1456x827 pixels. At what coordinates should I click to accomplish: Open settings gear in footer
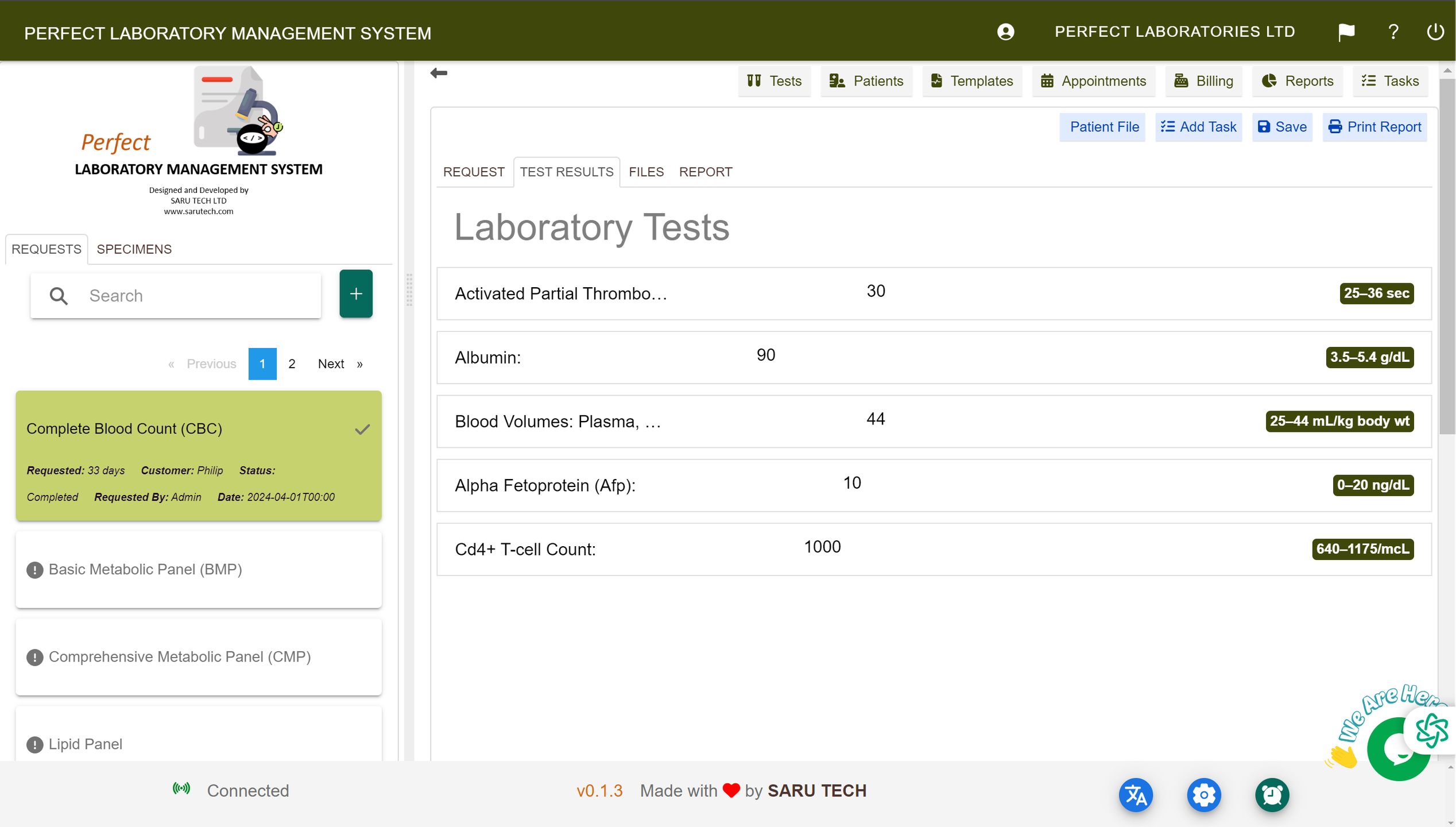pyautogui.click(x=1204, y=795)
